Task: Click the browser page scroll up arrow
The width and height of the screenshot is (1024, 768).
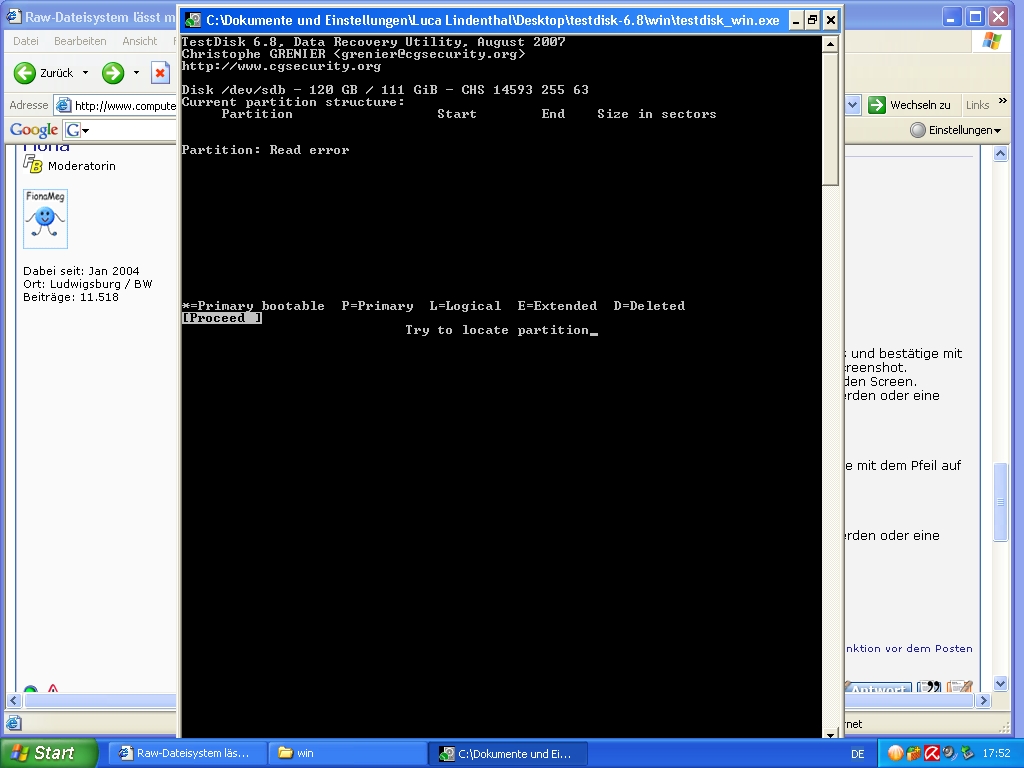Action: click(1000, 154)
